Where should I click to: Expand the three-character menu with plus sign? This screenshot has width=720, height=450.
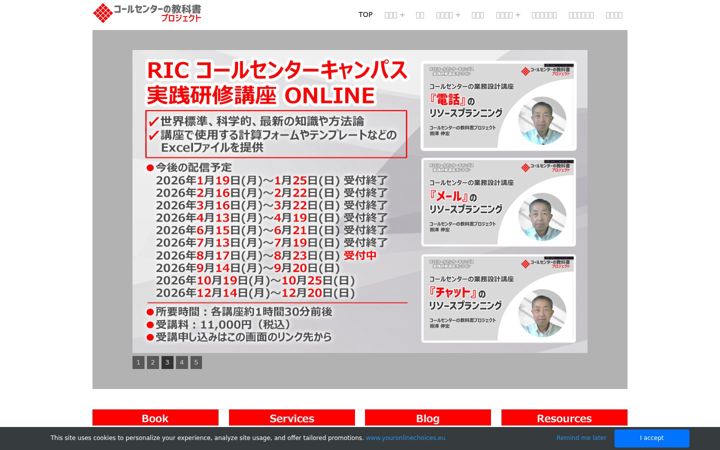tap(394, 15)
